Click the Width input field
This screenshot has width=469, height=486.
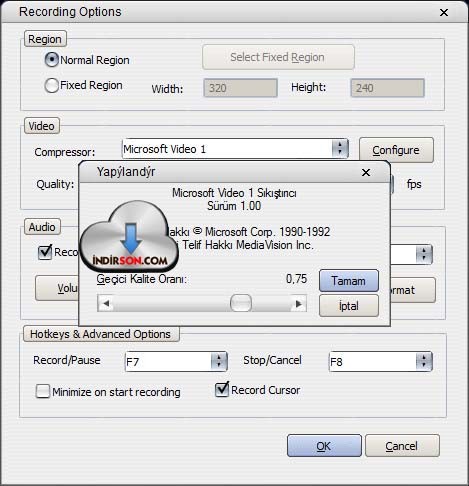coord(240,88)
